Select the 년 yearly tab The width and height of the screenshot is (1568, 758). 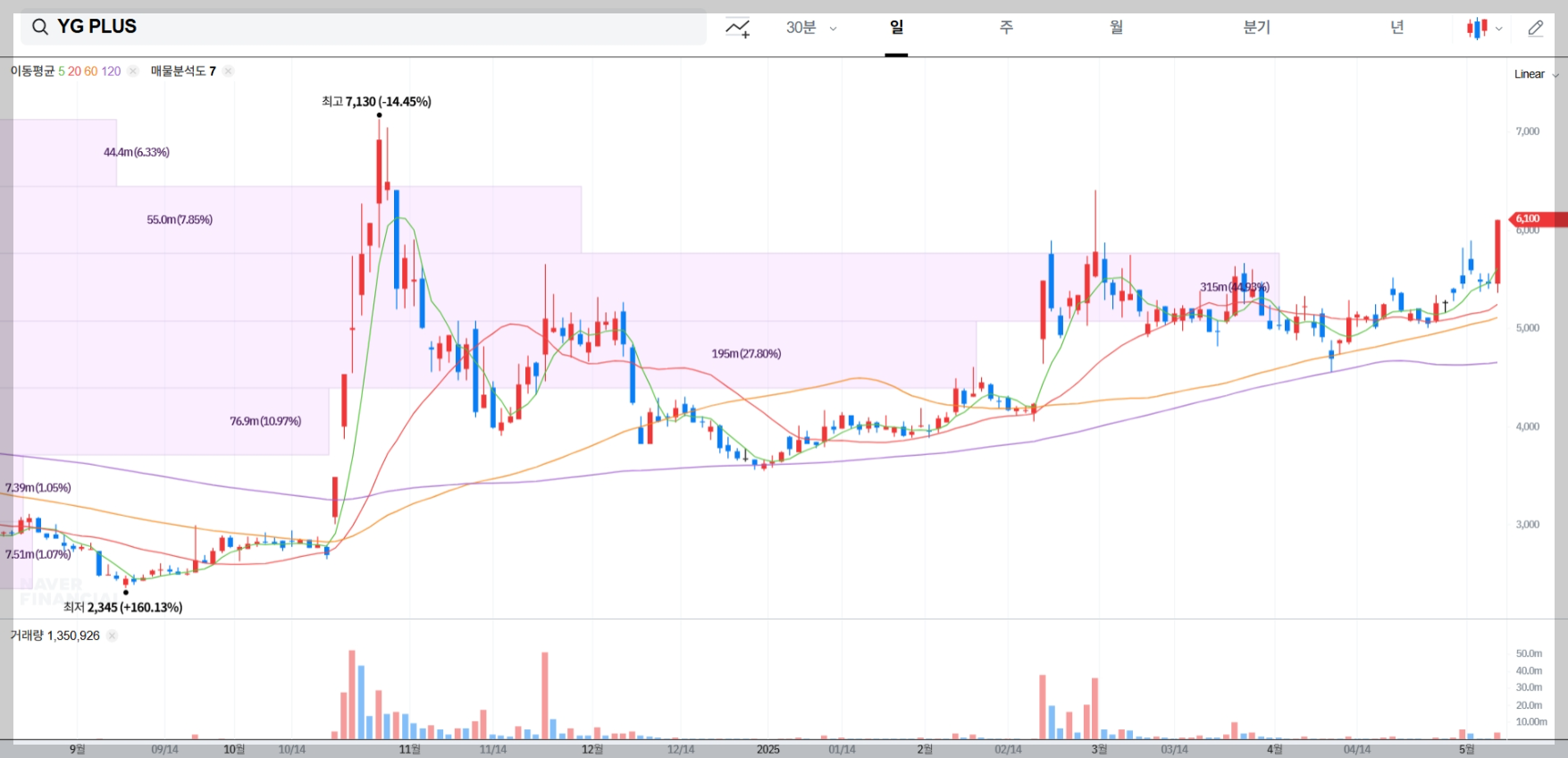[1396, 28]
